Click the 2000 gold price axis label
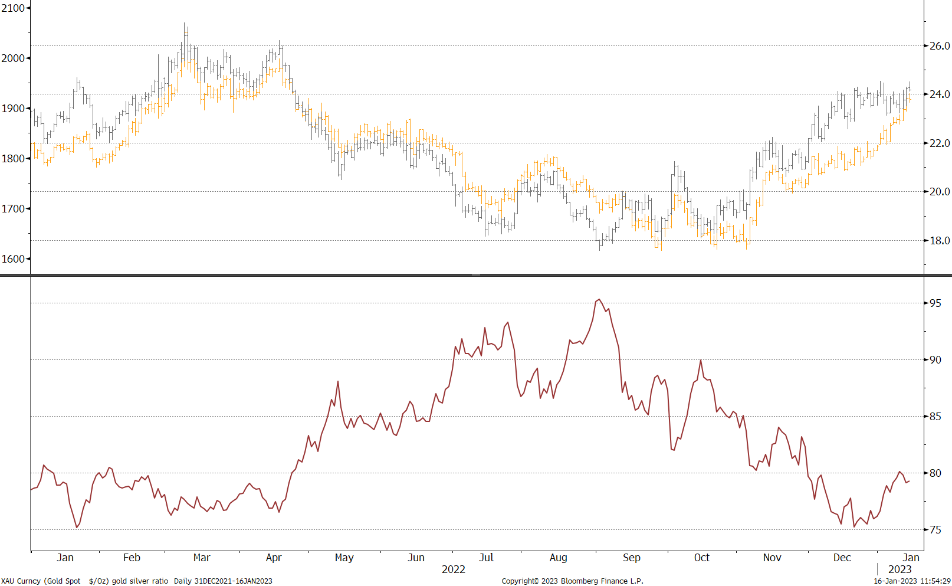The width and height of the screenshot is (952, 586). [x=13, y=58]
